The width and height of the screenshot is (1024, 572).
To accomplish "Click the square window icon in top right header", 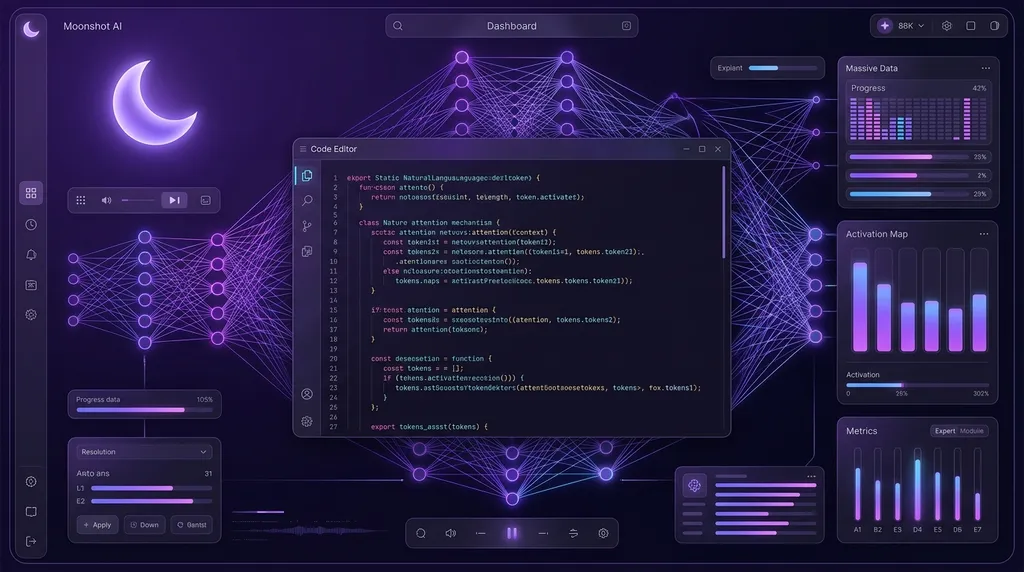I will [970, 25].
